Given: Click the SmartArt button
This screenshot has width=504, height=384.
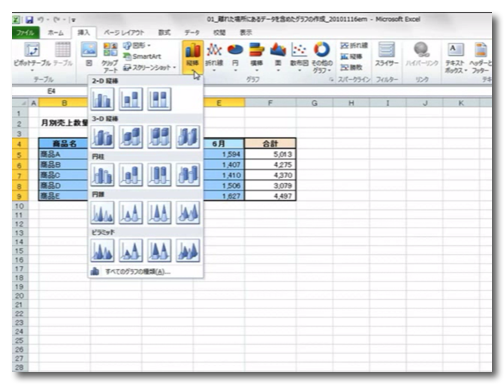Looking at the screenshot, I should (142, 57).
